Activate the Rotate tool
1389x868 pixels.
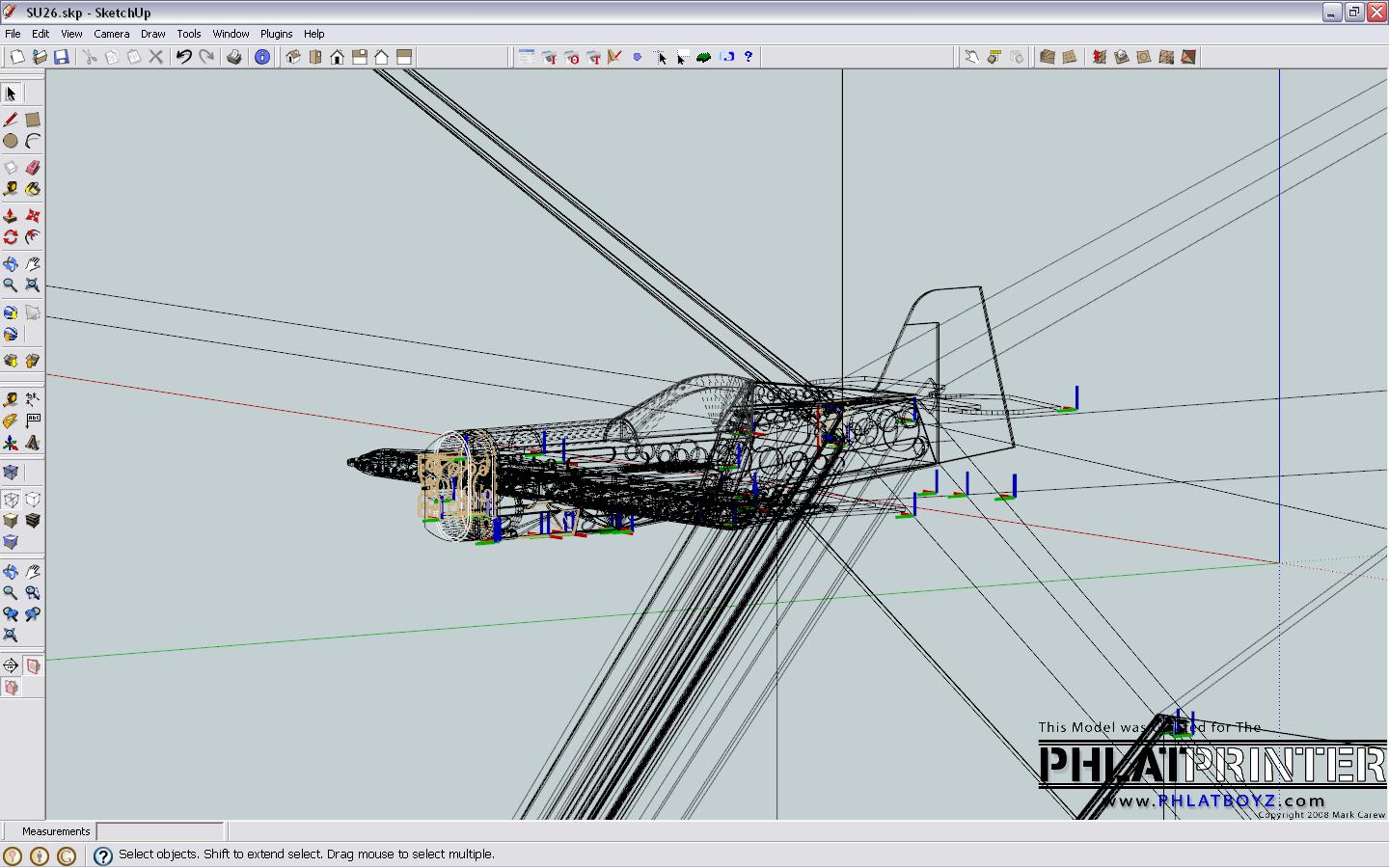point(11,237)
